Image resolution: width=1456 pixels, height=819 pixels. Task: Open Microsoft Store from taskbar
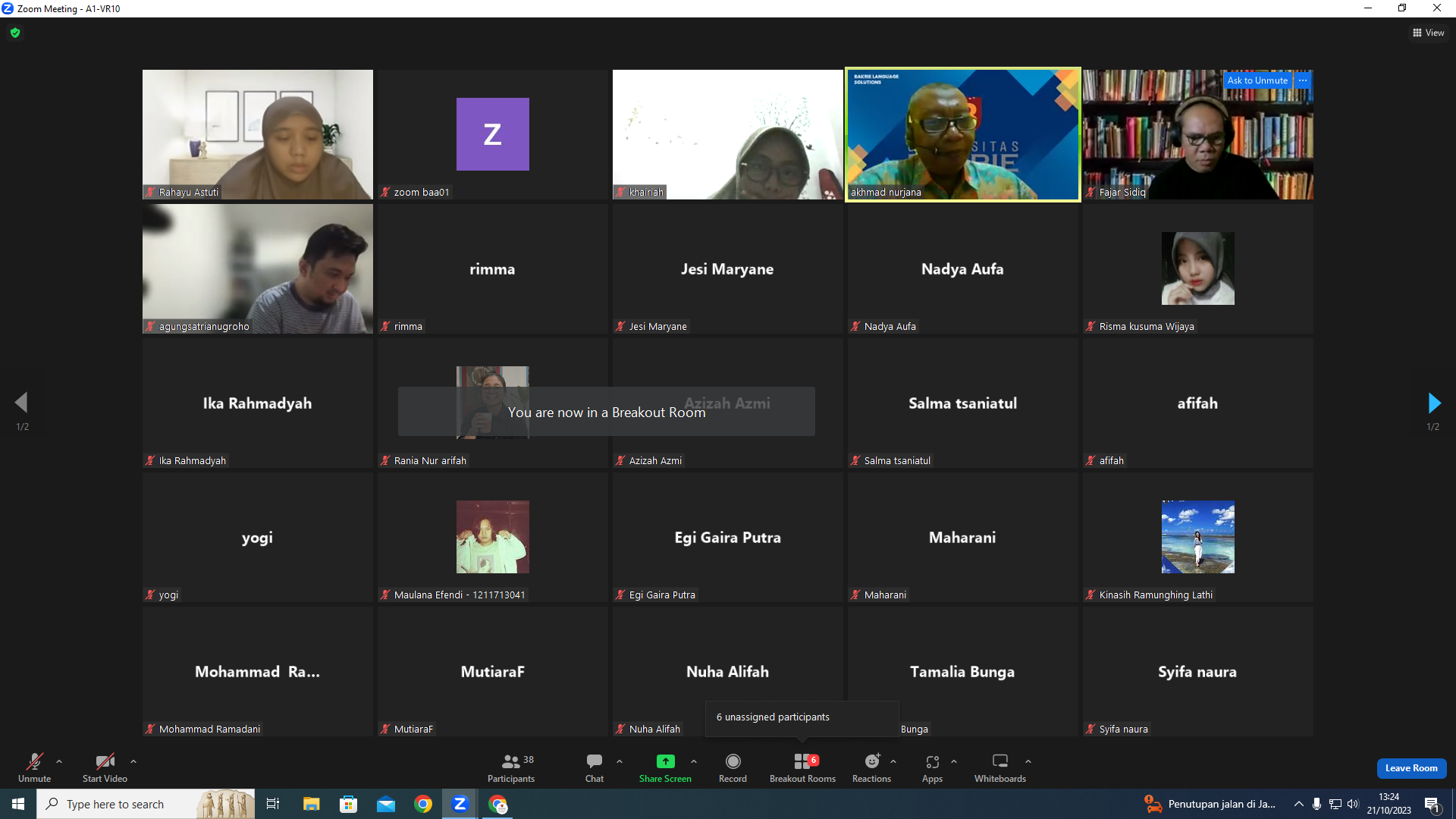click(348, 804)
